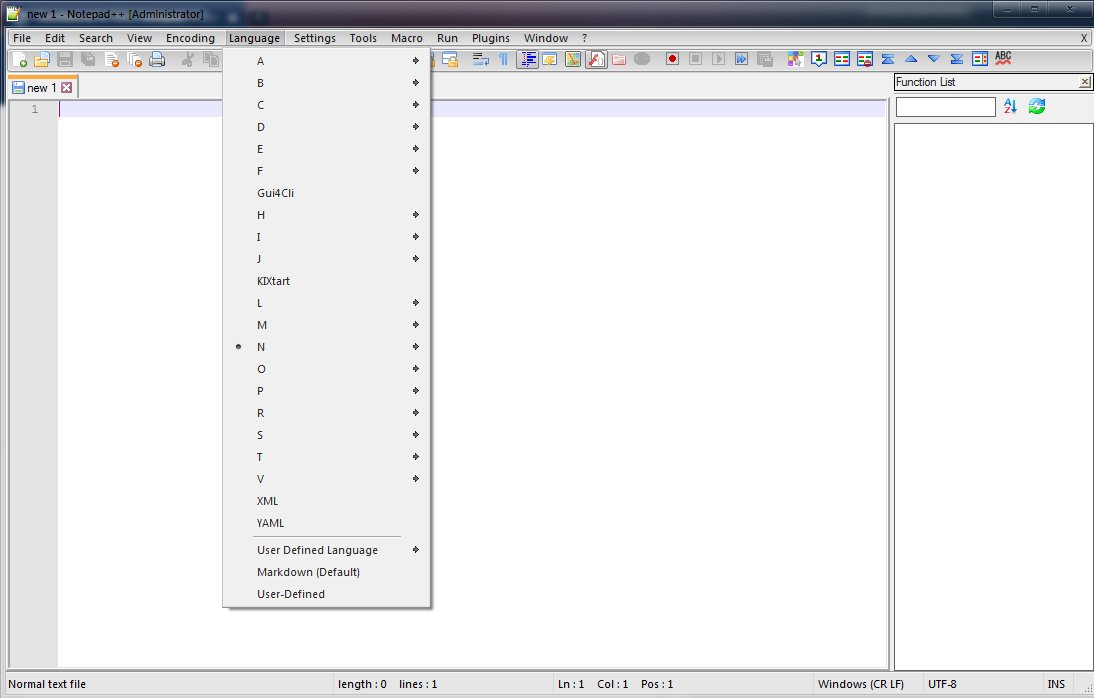Open the ? help menu
1094x698 pixels.
tap(585, 38)
